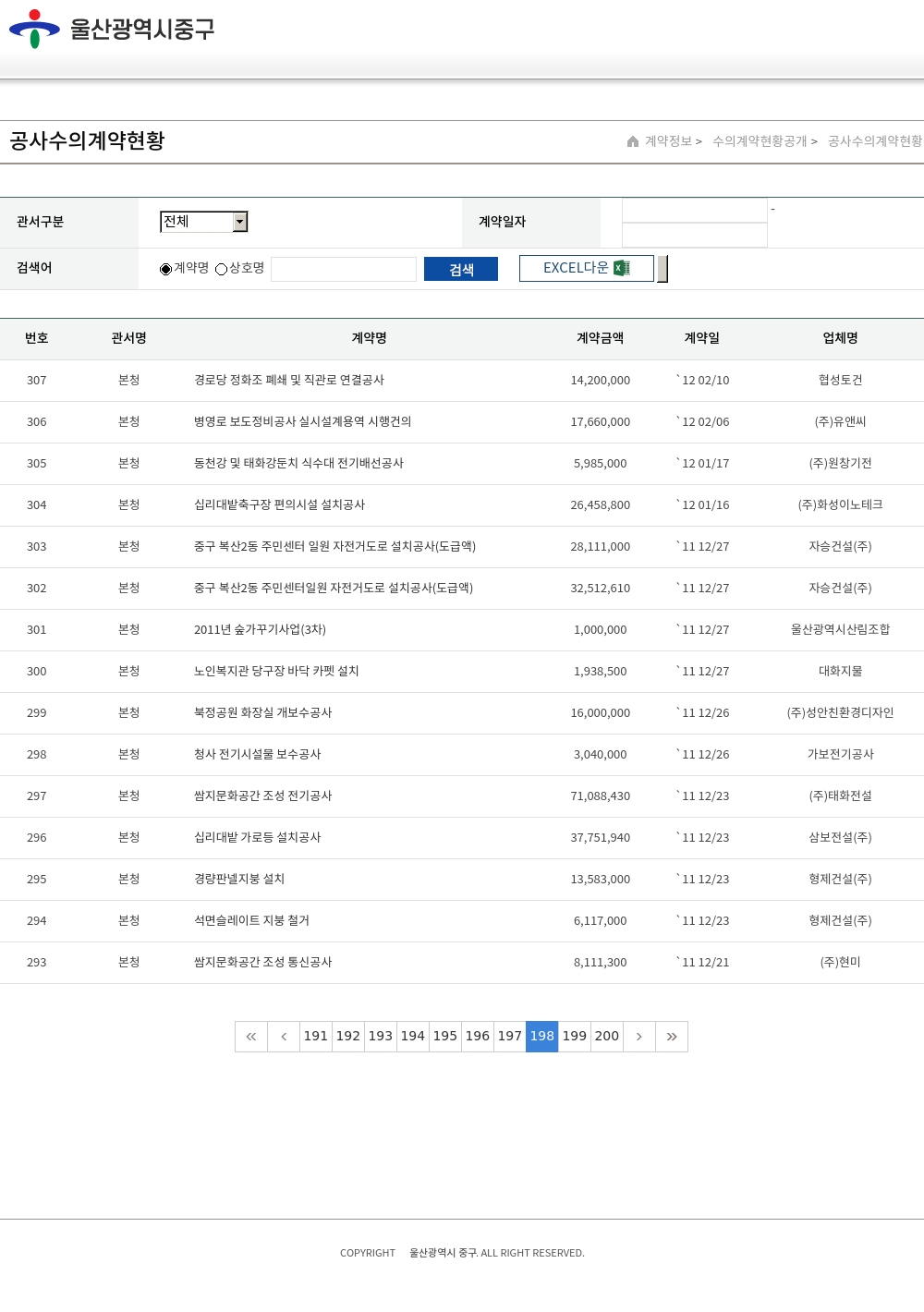Go to next page set arrow
This screenshot has width=924, height=1312.
coord(638,1037)
